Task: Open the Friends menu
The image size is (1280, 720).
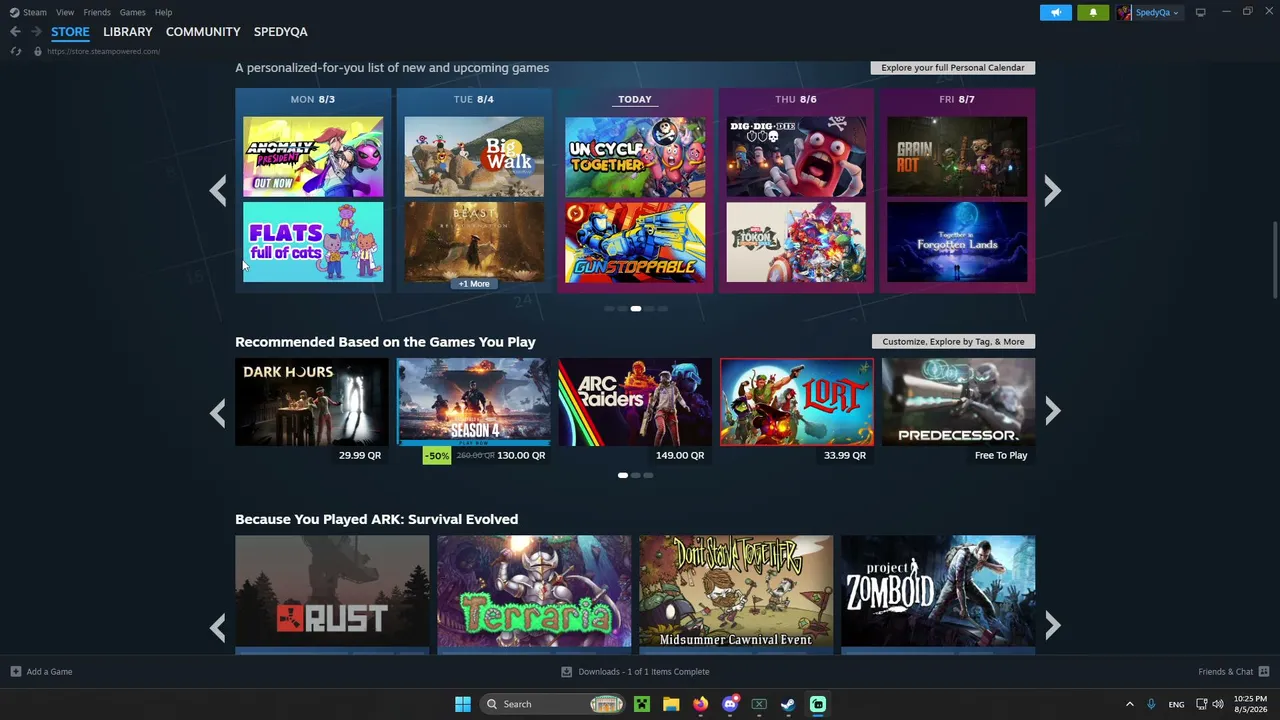Action: pyautogui.click(x=97, y=12)
